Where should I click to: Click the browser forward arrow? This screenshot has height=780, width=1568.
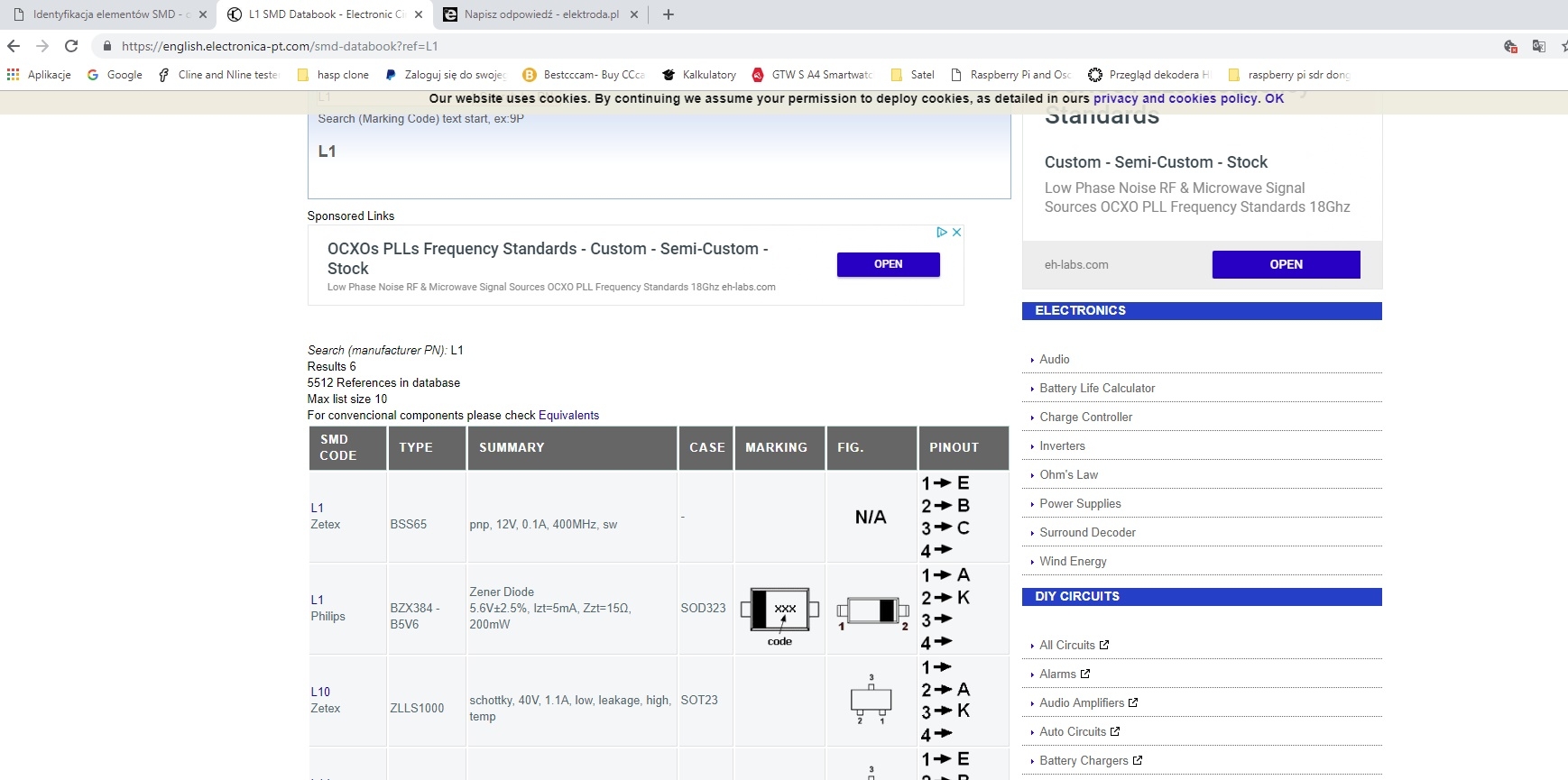click(42, 46)
